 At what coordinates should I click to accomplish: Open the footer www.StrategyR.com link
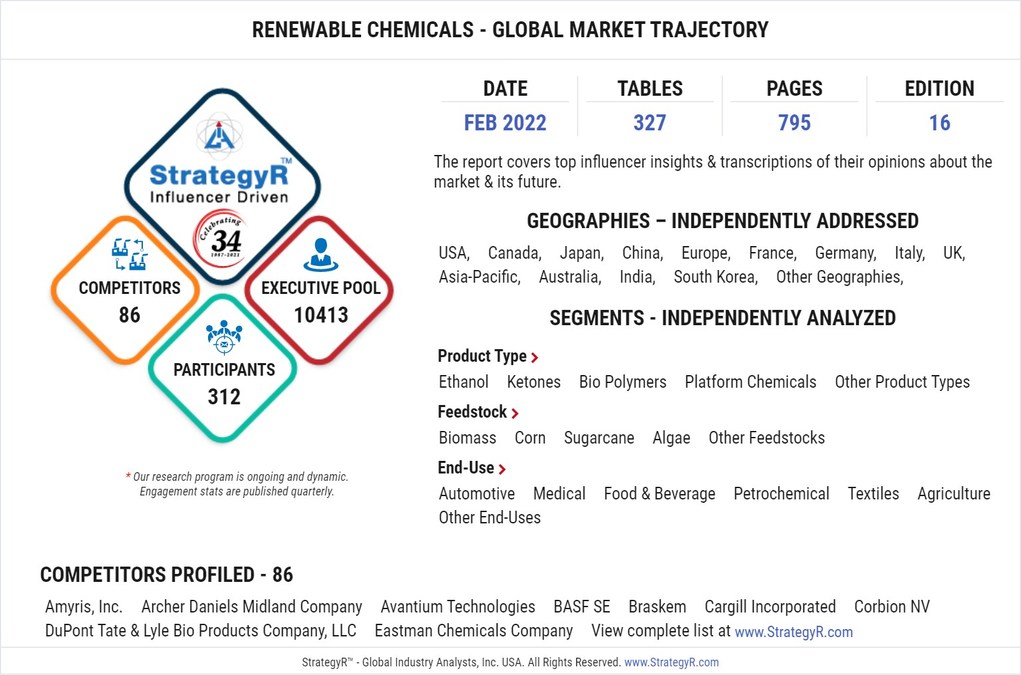click(x=671, y=662)
